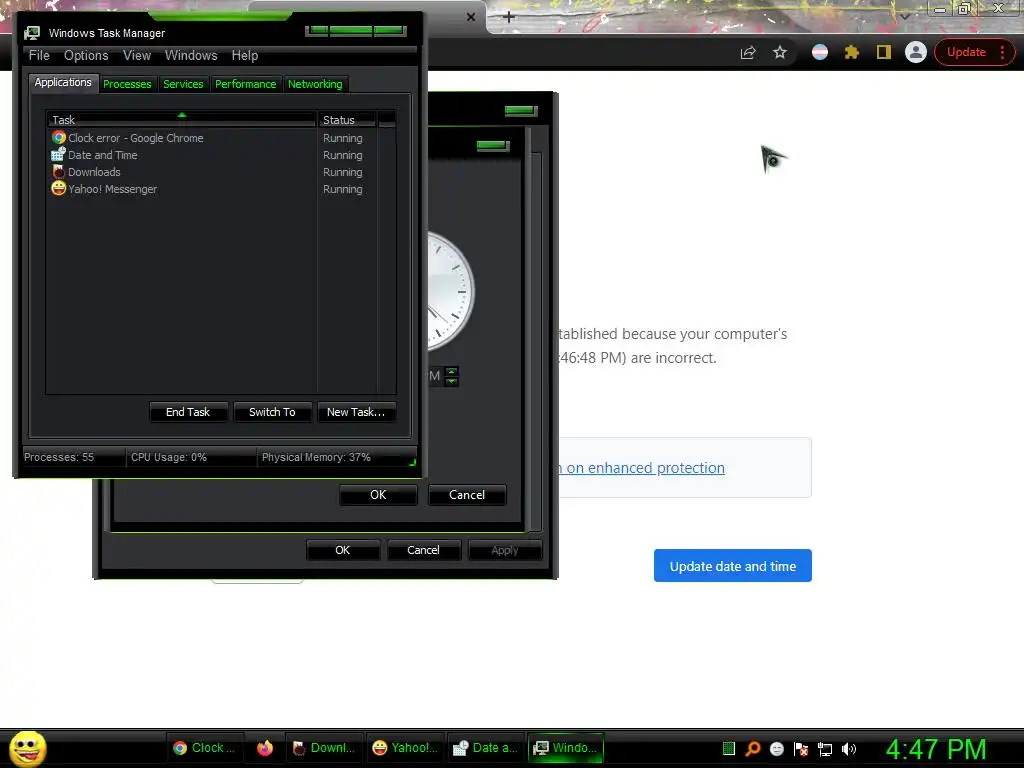Viewport: 1024px width, 768px height.
Task: Click the time decrement down arrow
Action: [x=451, y=381]
